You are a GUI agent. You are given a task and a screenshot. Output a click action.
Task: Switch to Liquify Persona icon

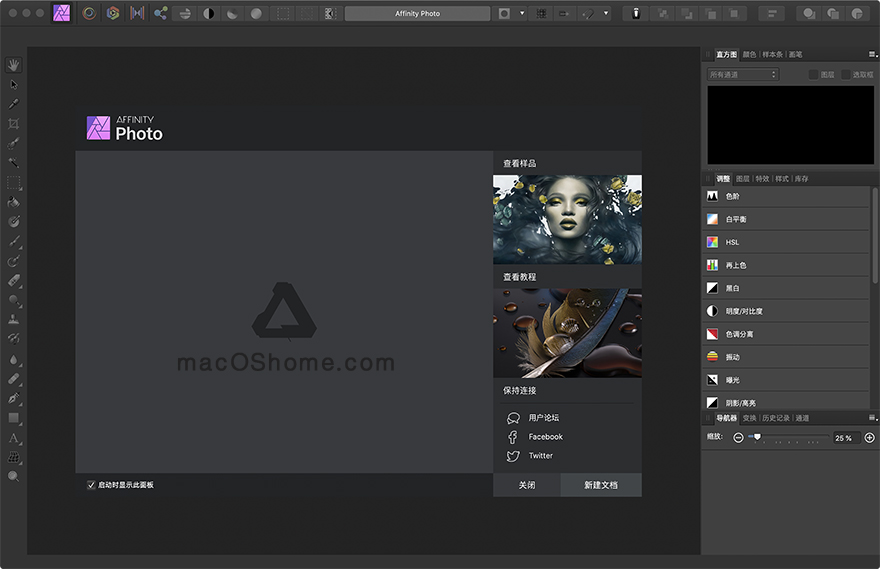tap(89, 13)
